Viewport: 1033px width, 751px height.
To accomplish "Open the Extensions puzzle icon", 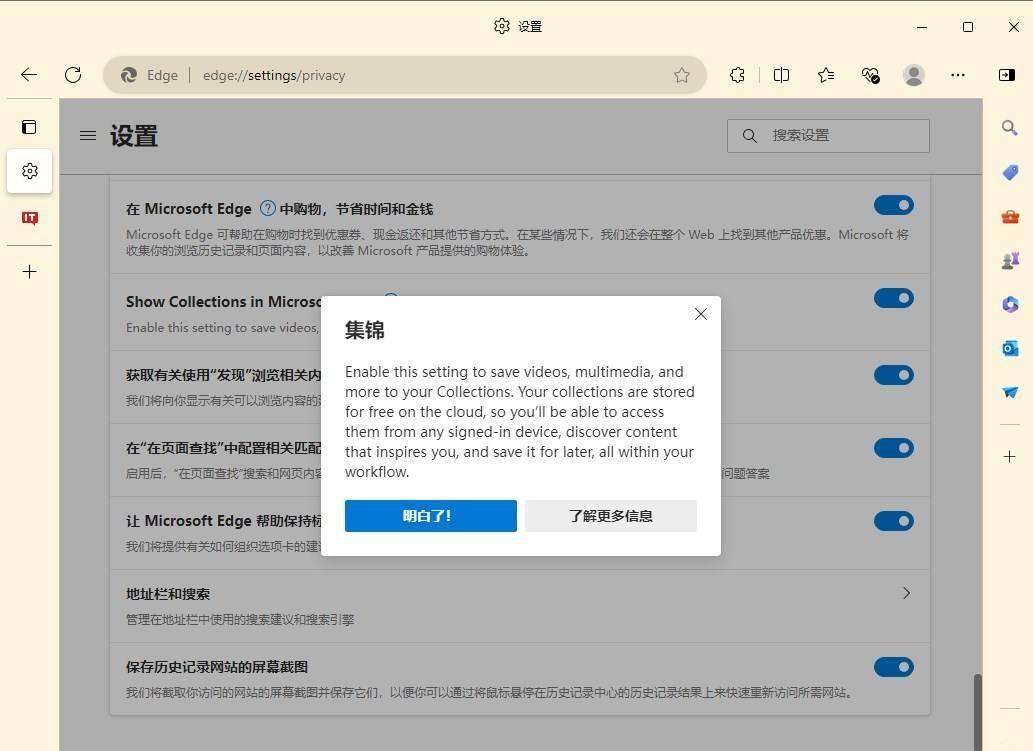I will pos(737,75).
